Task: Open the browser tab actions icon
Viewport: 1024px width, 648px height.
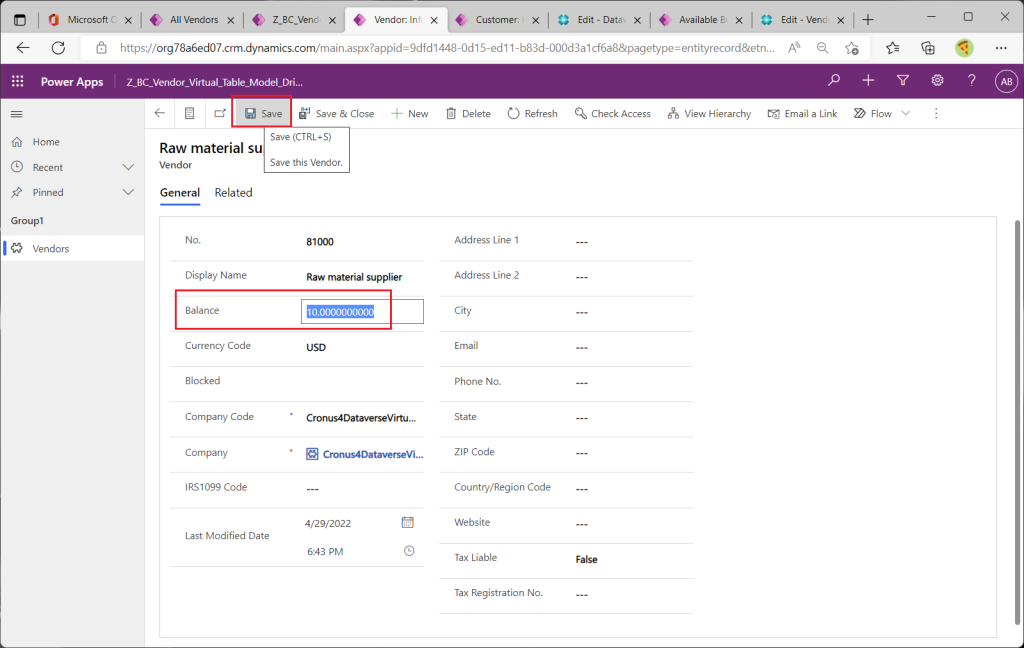Action: [x=20, y=20]
